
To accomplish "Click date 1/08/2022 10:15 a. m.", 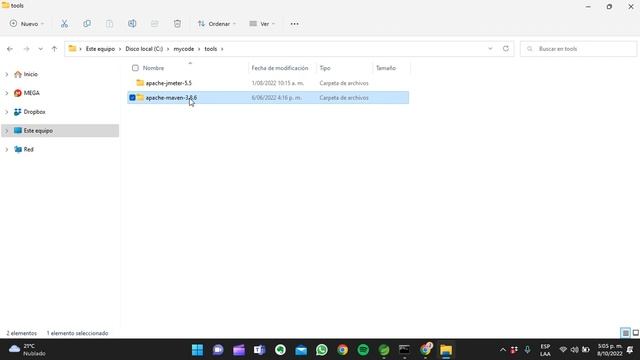I will click(x=278, y=83).
